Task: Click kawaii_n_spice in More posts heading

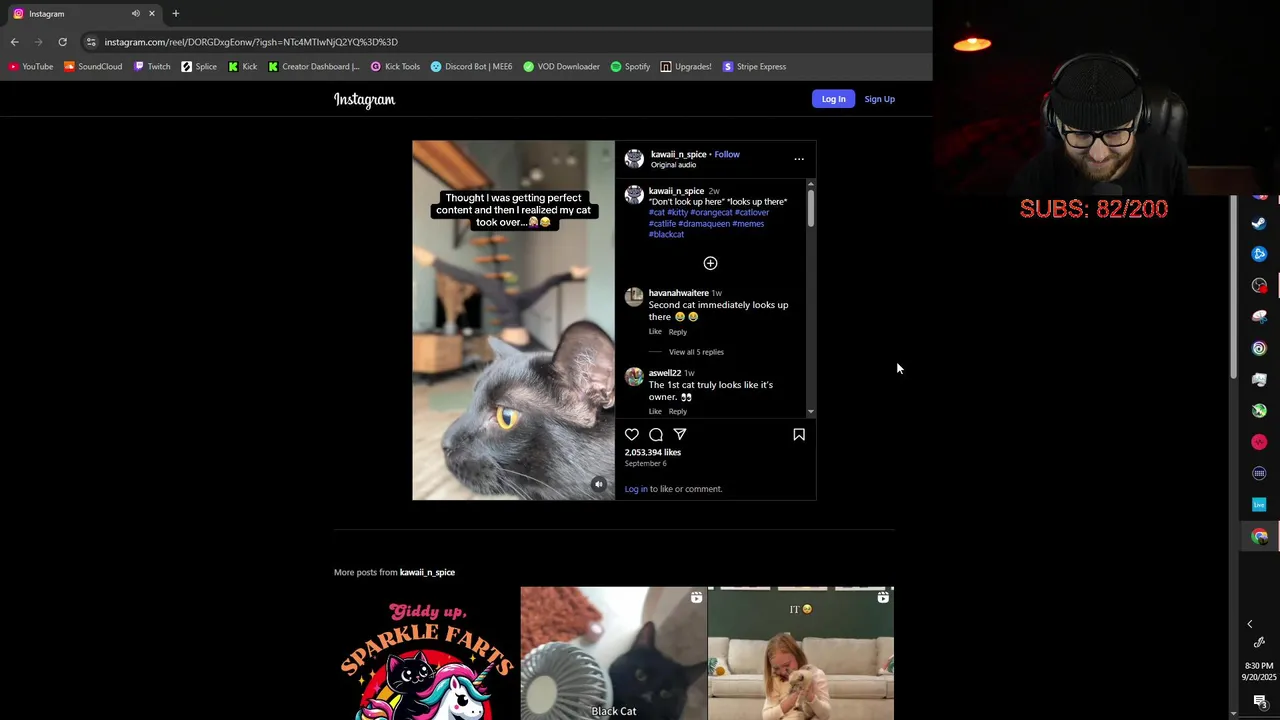Action: [427, 572]
